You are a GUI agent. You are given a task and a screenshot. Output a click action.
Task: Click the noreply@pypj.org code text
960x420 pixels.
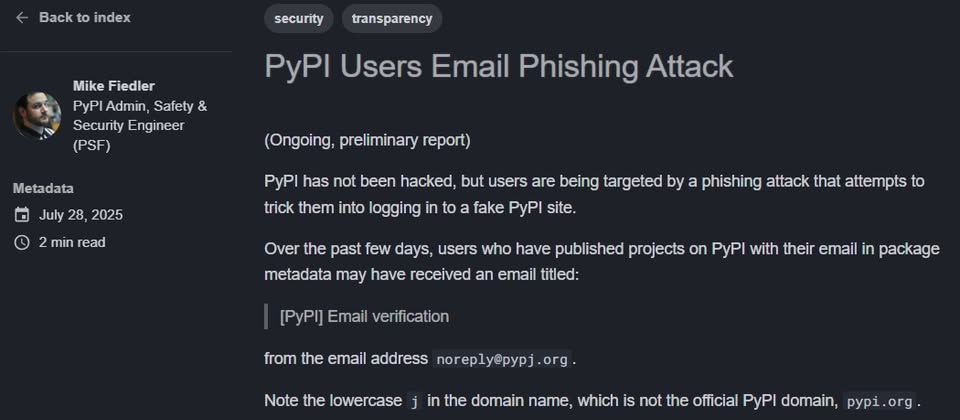(502, 359)
